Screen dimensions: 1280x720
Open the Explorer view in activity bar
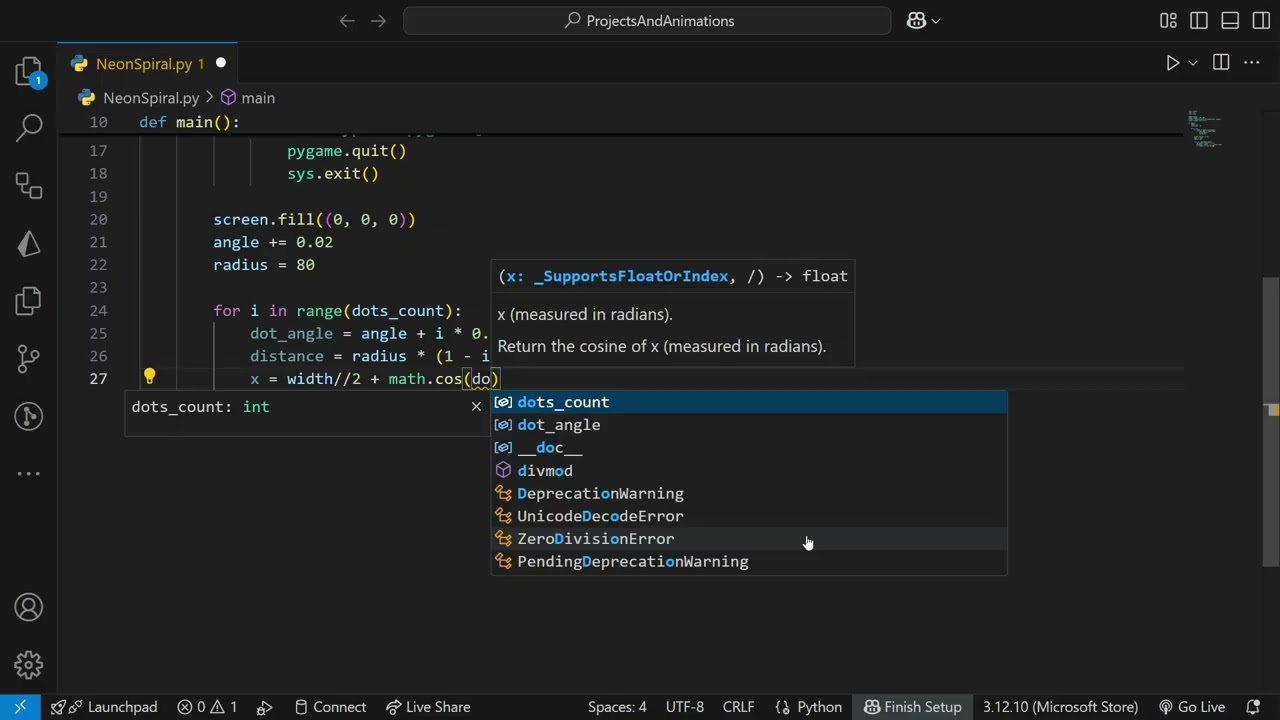pos(29,71)
